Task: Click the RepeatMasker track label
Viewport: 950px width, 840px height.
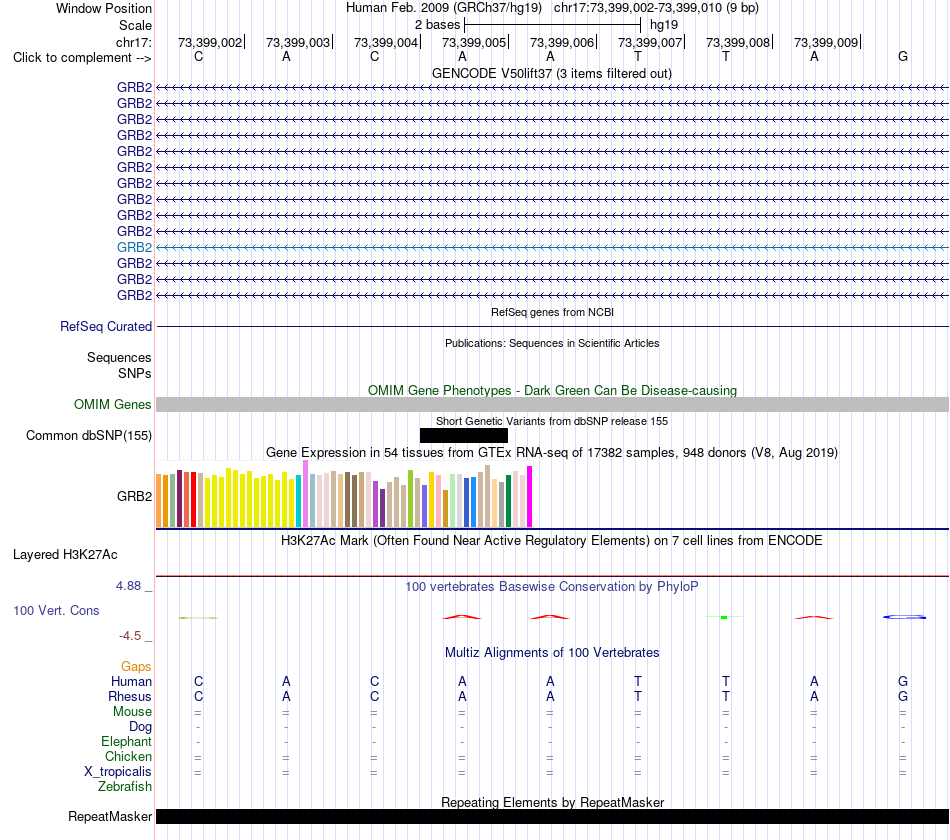Action: (110, 816)
